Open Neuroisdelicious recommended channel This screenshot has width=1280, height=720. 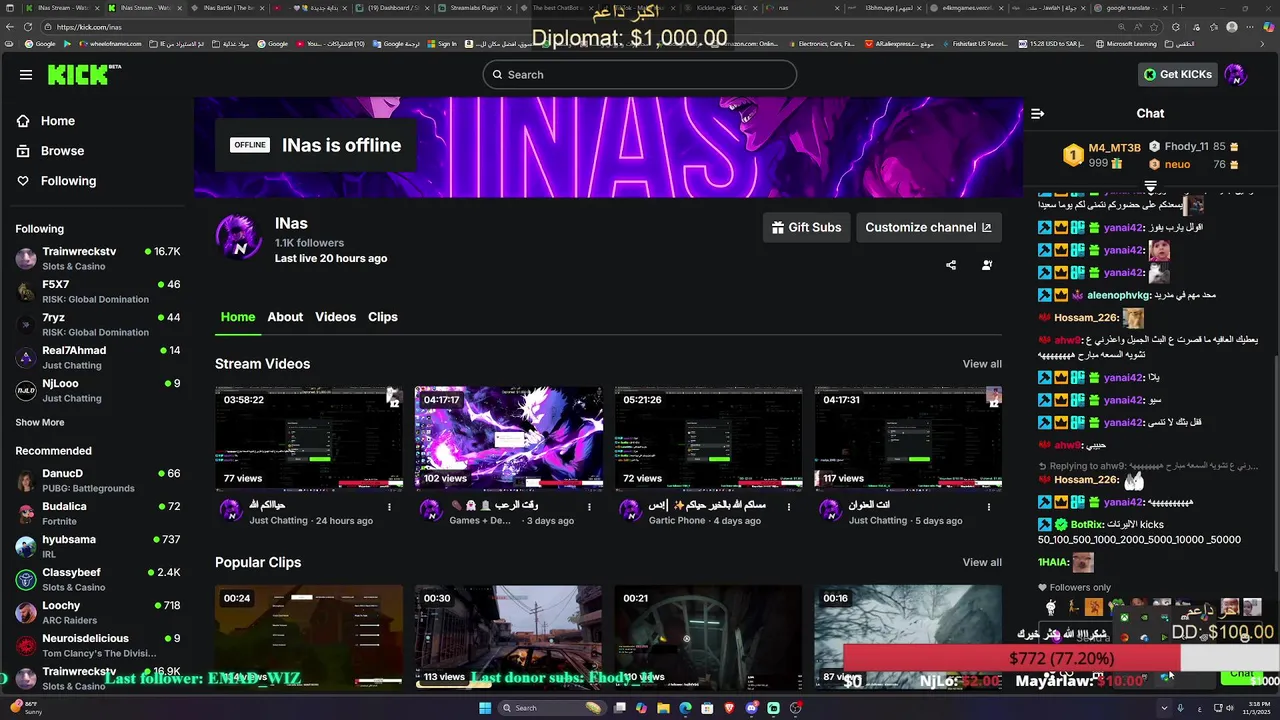point(97,646)
